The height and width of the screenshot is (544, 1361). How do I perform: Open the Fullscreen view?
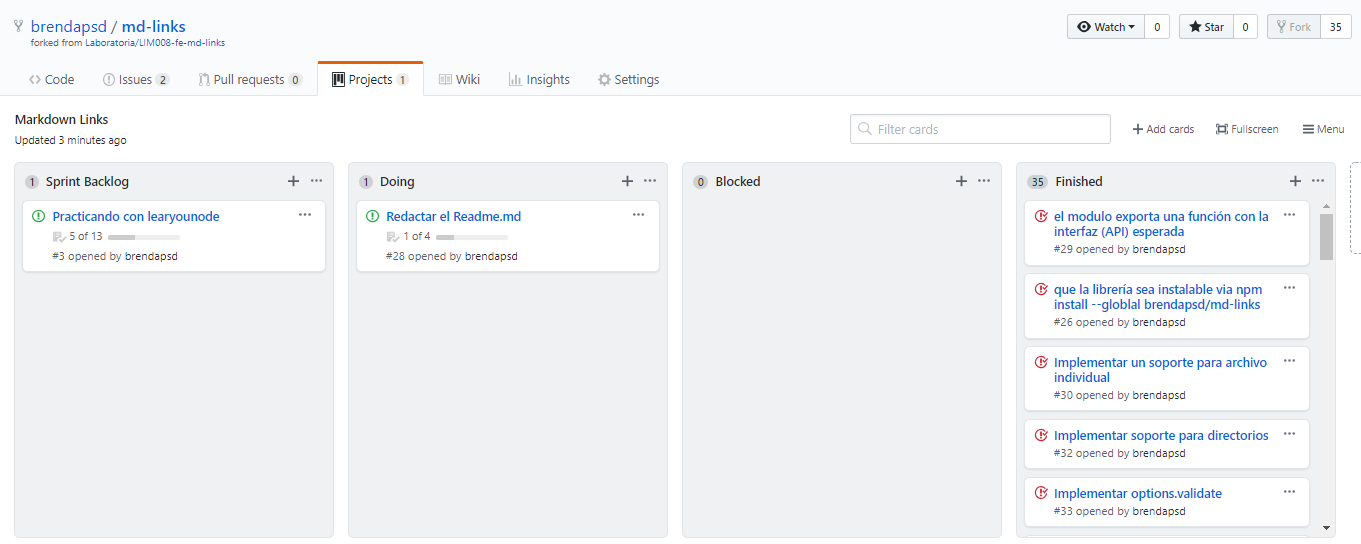1247,129
